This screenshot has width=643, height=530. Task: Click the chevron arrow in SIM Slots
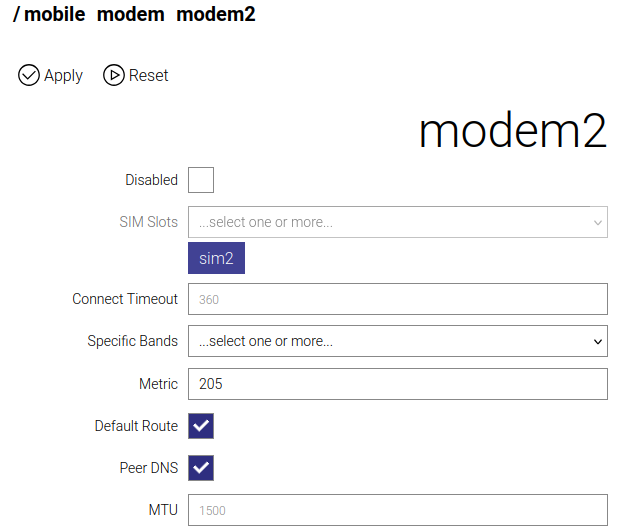598,222
